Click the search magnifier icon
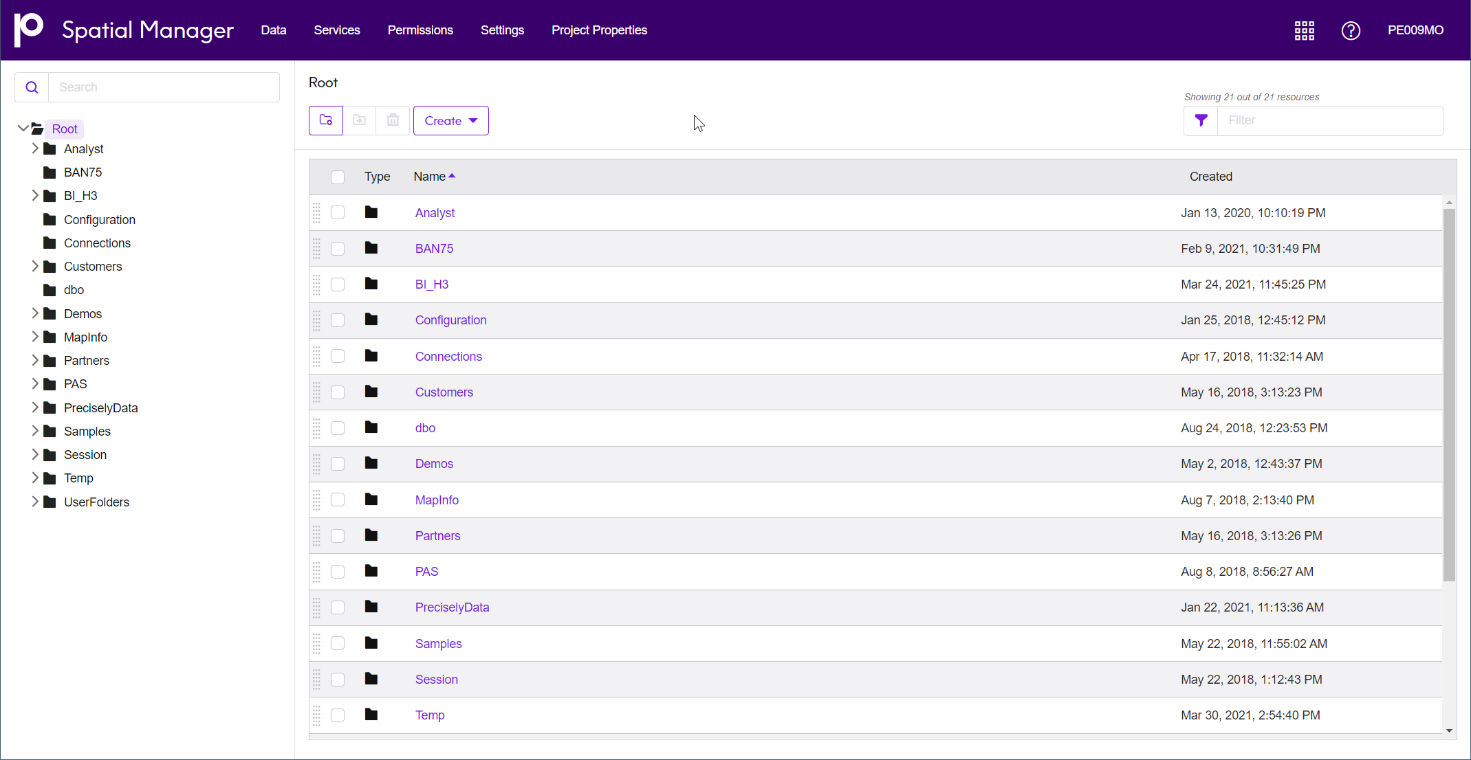The width and height of the screenshot is (1471, 760). click(x=32, y=87)
